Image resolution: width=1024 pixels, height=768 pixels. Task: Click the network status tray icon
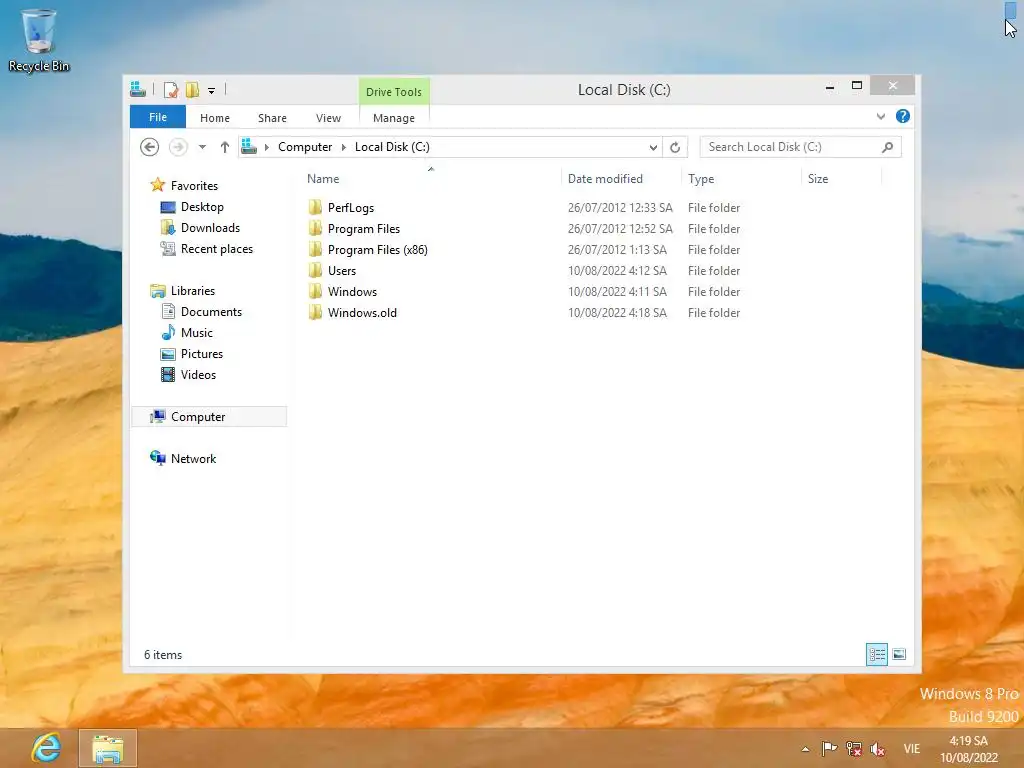coord(854,748)
